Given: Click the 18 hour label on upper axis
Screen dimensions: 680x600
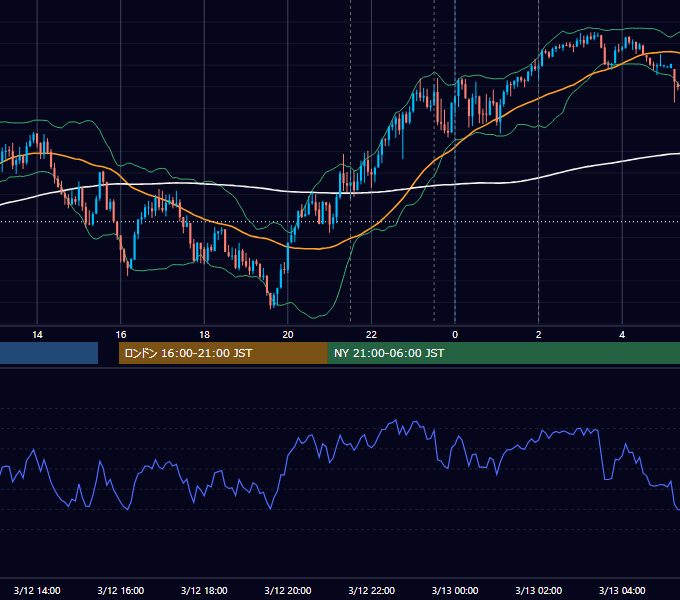Looking at the screenshot, I should (204, 335).
